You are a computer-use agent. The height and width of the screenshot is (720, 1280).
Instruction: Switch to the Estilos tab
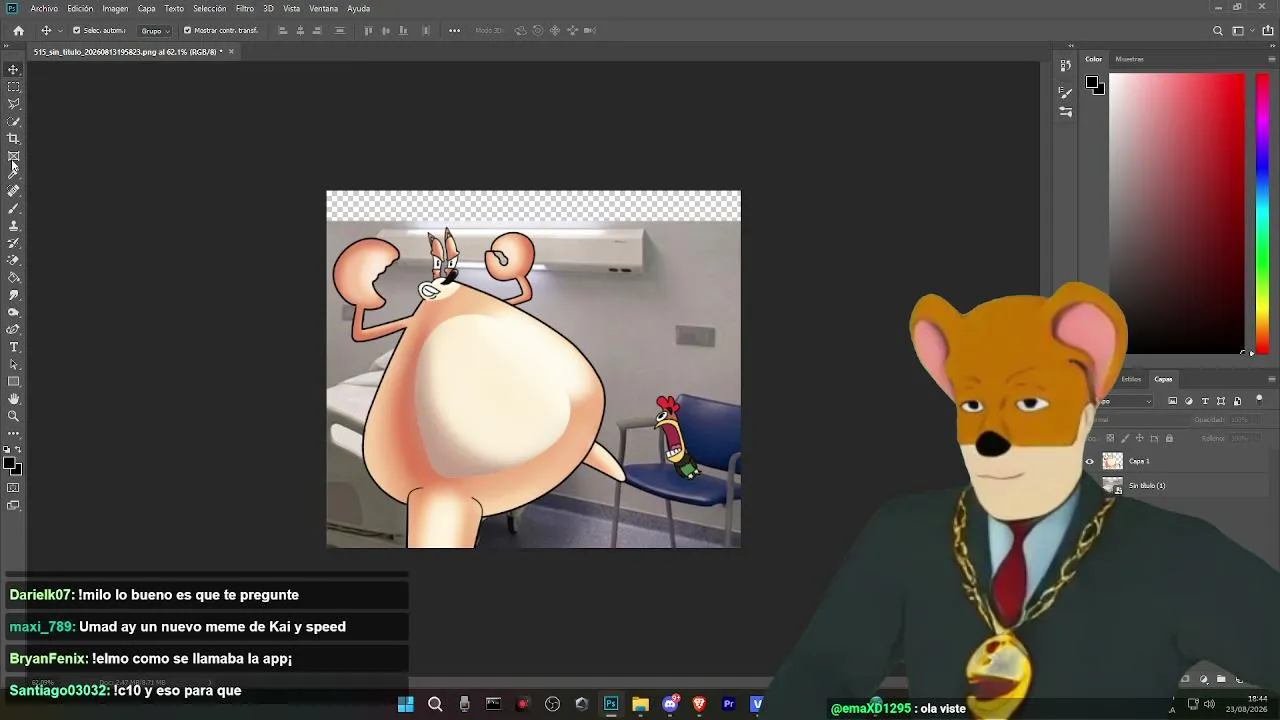pyautogui.click(x=1131, y=379)
